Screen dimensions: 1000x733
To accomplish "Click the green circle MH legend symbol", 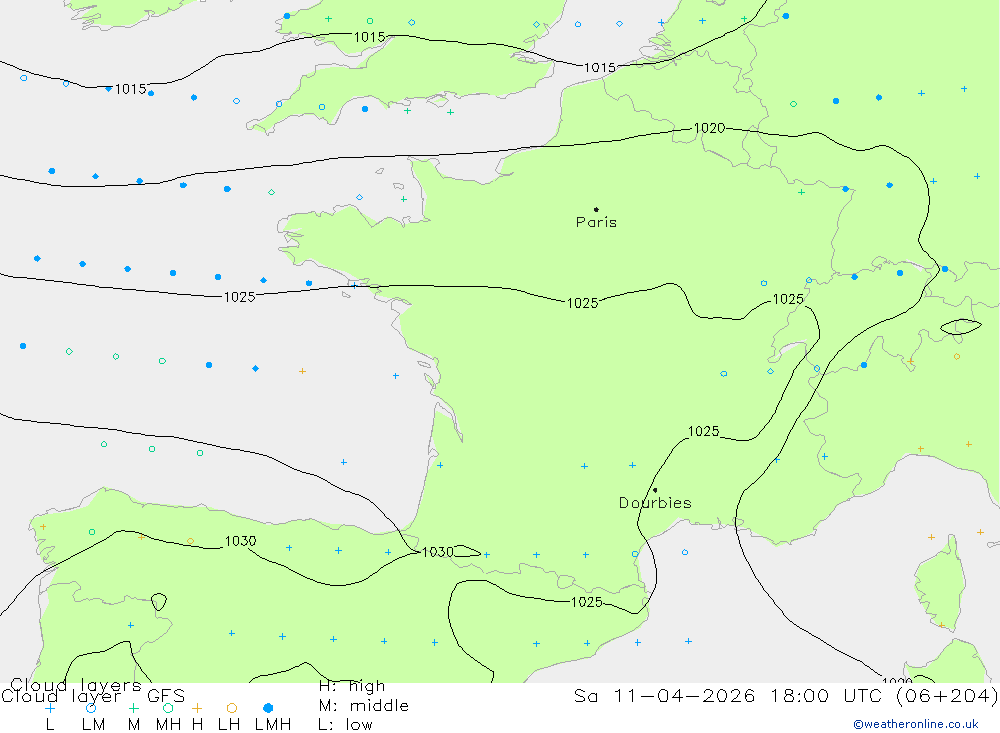I will pyautogui.click(x=168, y=708).
